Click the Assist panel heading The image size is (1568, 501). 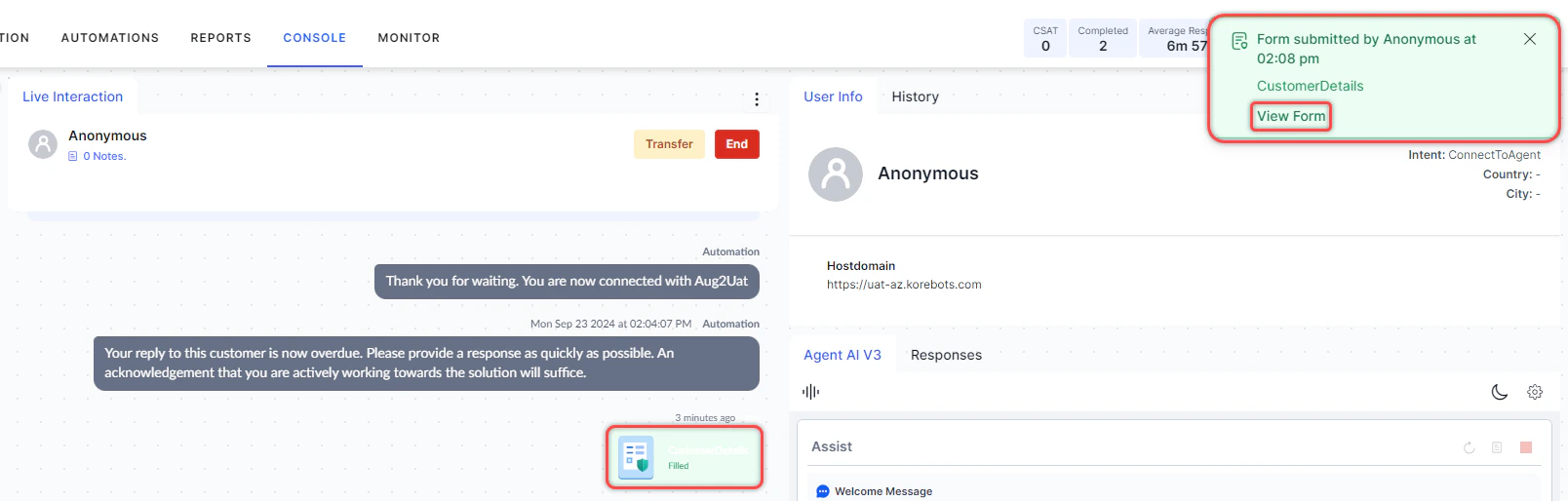[x=832, y=446]
